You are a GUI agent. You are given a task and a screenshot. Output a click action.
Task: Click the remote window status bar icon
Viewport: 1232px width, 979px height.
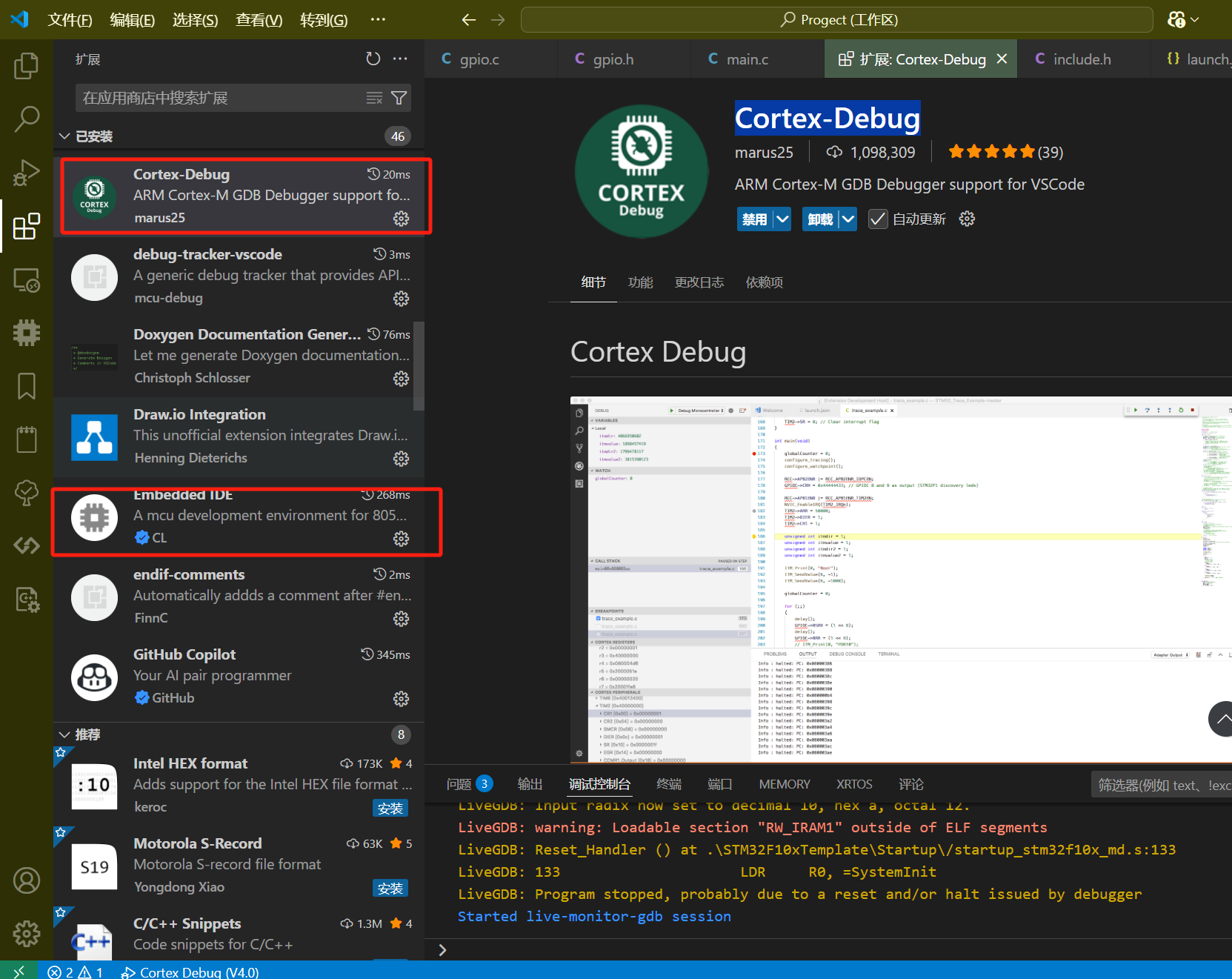click(x=19, y=971)
